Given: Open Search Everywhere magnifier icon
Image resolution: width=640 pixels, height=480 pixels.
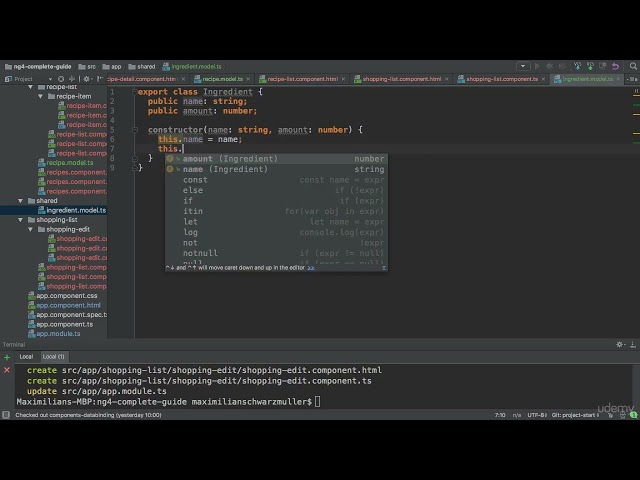Looking at the screenshot, I should [x=633, y=66].
